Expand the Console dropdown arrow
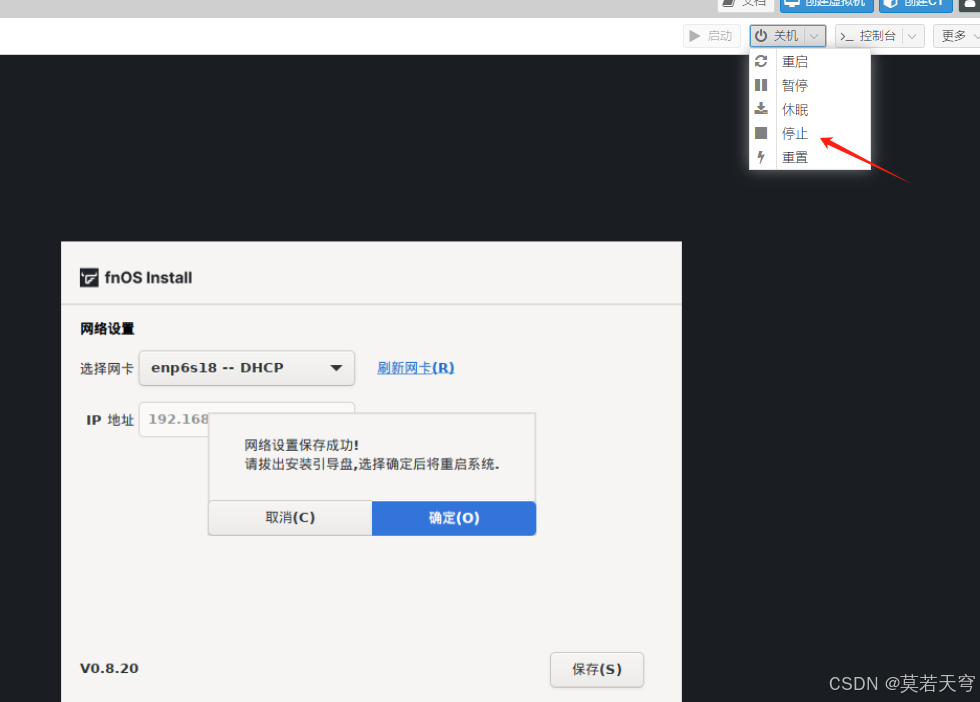 [x=912, y=36]
